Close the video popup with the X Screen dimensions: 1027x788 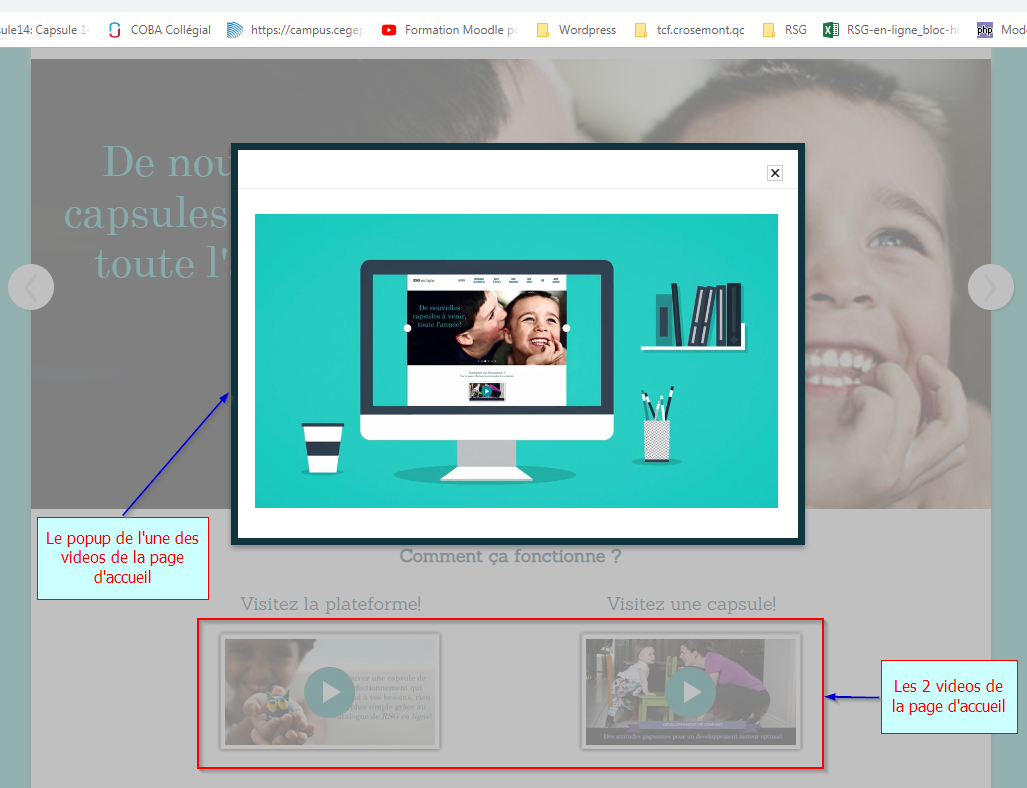(x=774, y=173)
